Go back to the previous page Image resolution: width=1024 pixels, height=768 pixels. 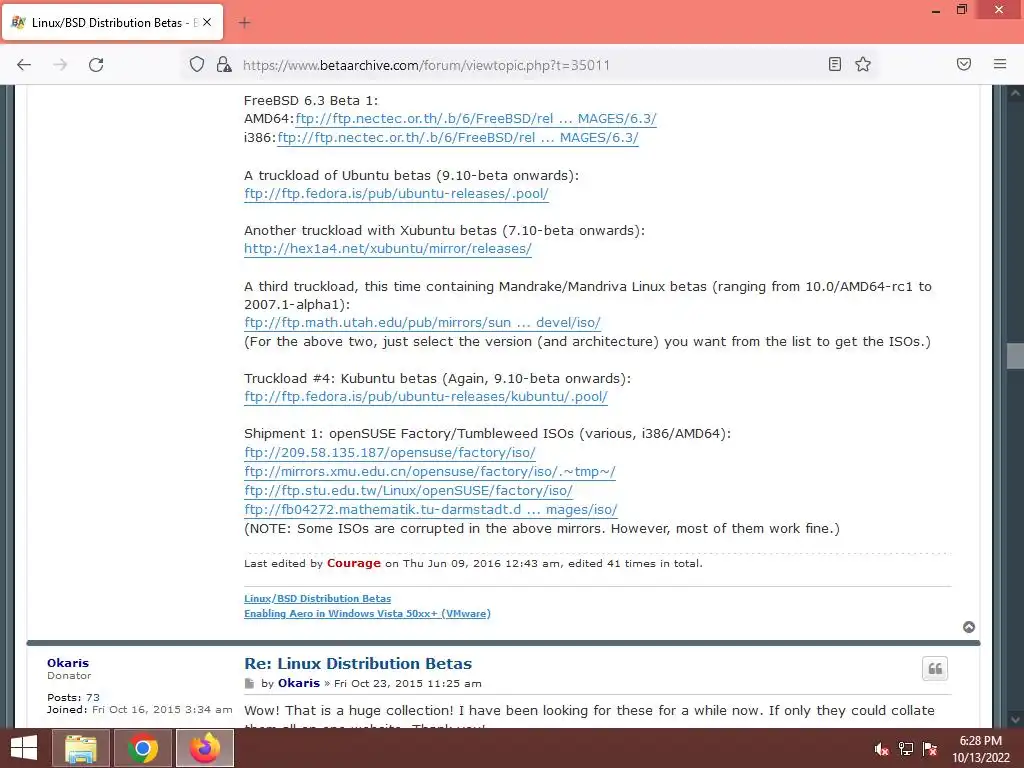(24, 65)
